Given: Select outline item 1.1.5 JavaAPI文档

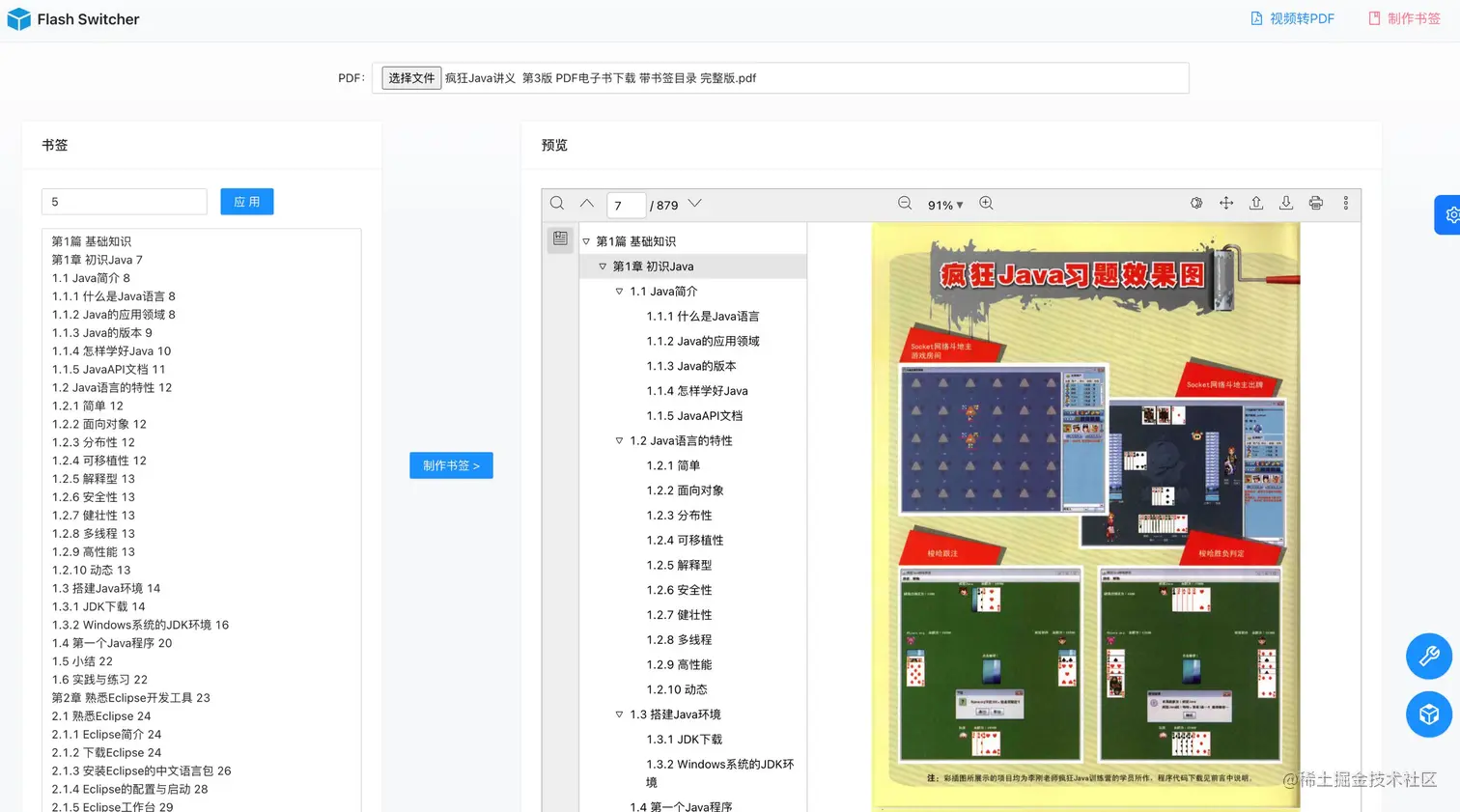Looking at the screenshot, I should tap(694, 416).
